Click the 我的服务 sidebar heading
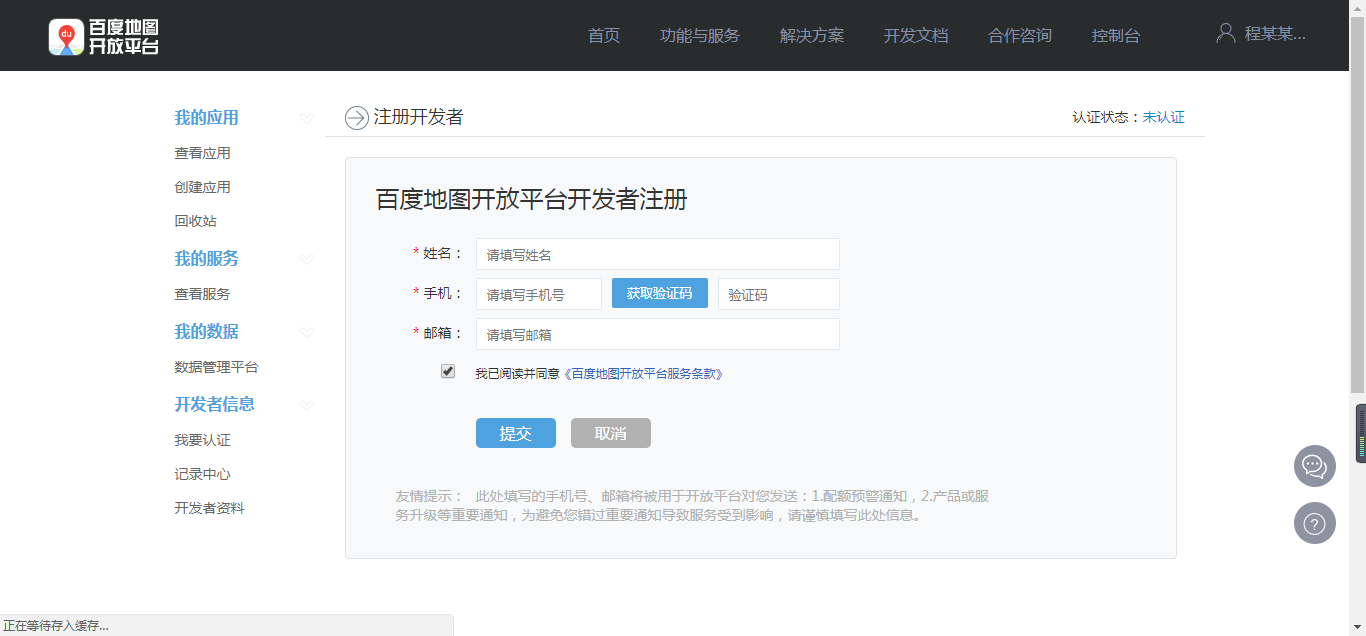 pyautogui.click(x=207, y=258)
